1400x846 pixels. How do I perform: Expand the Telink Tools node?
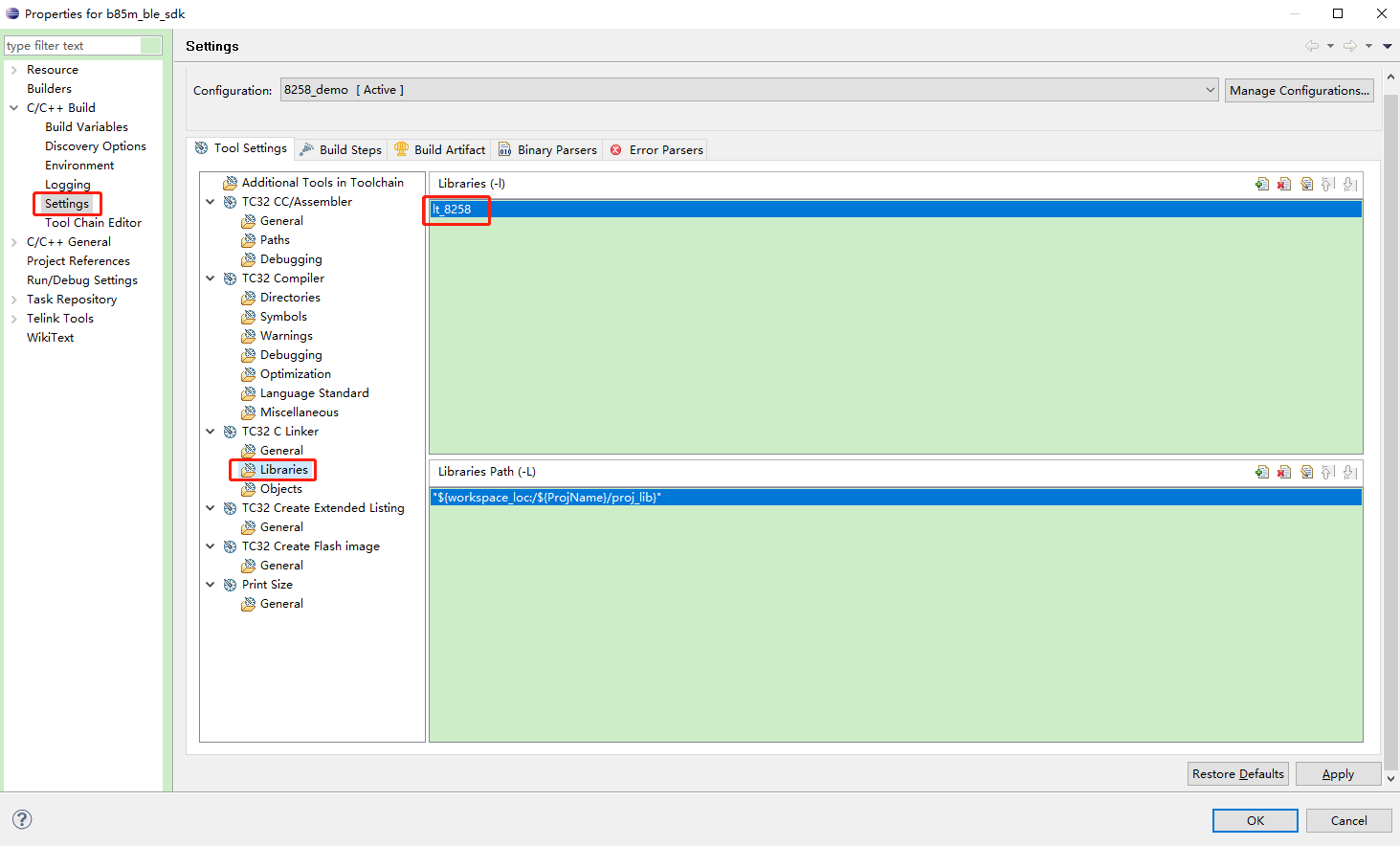pyautogui.click(x=14, y=319)
